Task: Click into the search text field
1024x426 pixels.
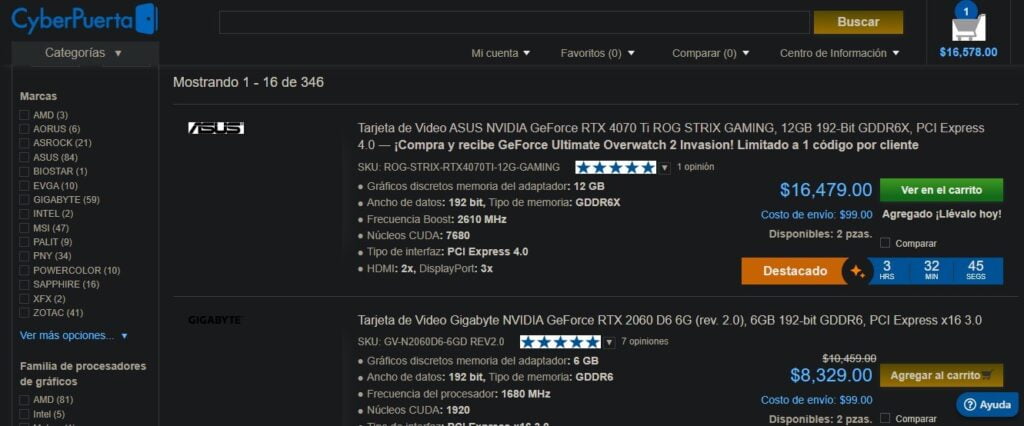Action: click(x=515, y=22)
